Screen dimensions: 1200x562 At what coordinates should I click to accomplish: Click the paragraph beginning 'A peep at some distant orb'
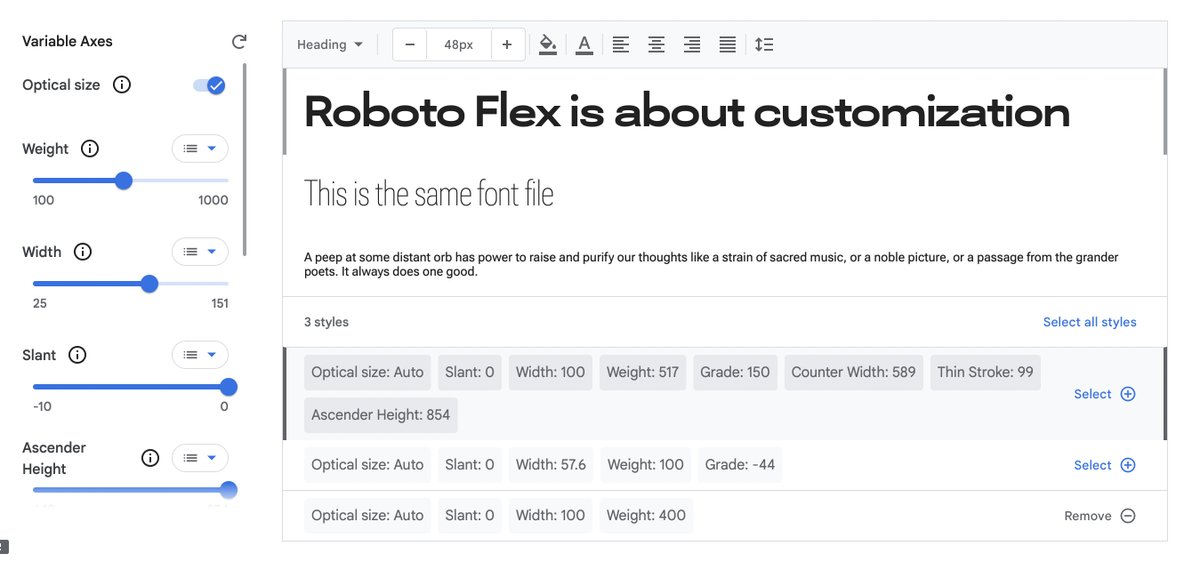click(x=711, y=264)
